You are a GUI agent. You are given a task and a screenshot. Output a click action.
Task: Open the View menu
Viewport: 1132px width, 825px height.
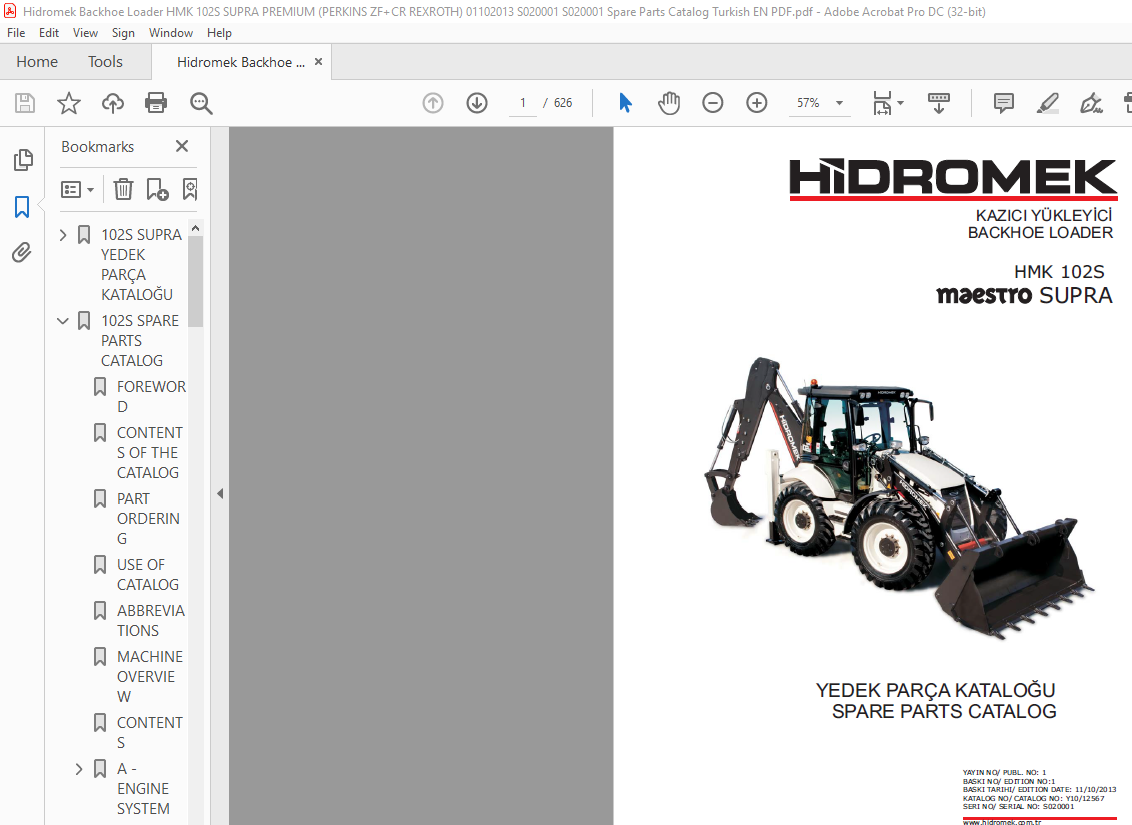click(x=85, y=32)
